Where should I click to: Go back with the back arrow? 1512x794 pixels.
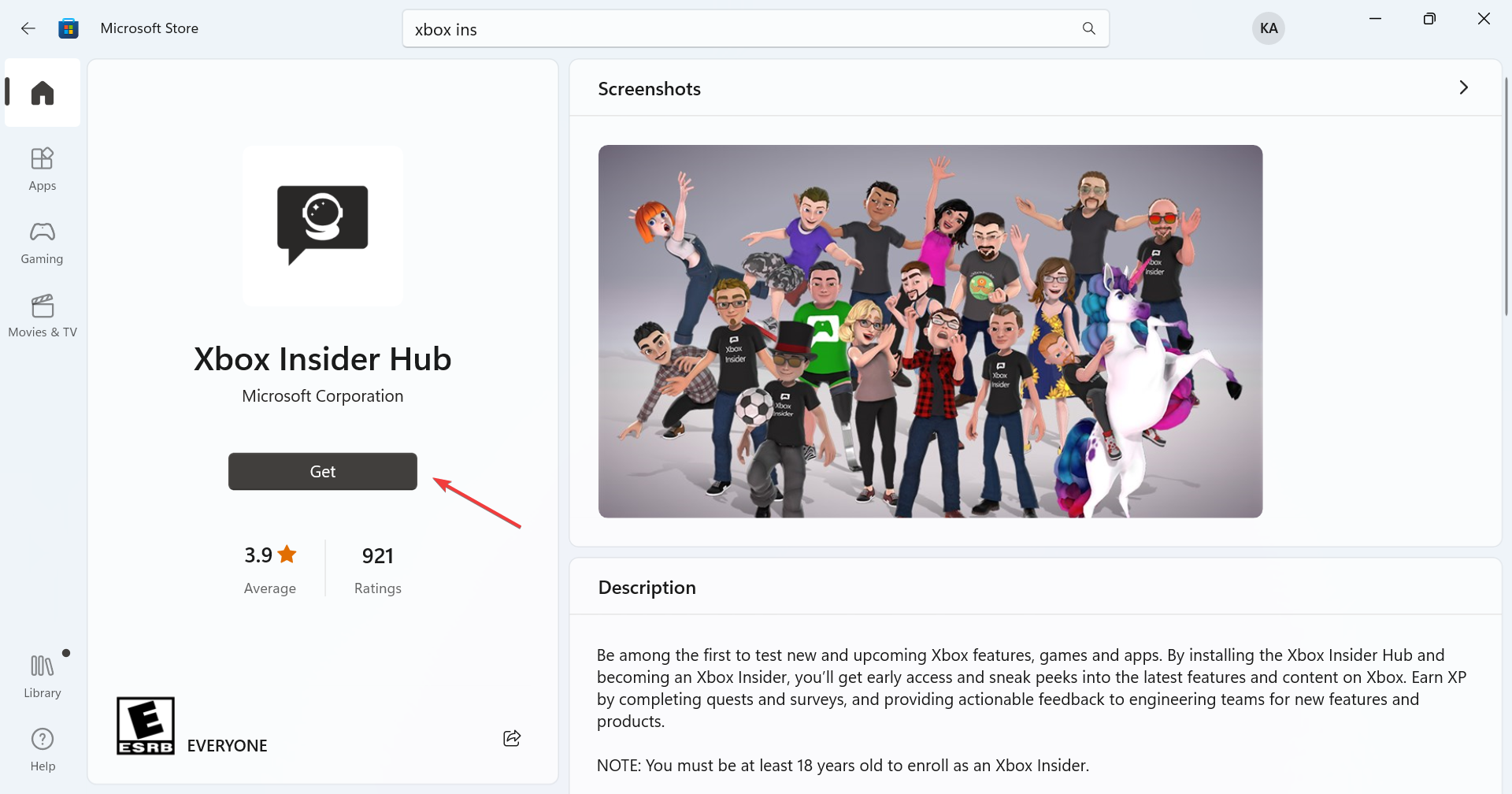(x=28, y=28)
